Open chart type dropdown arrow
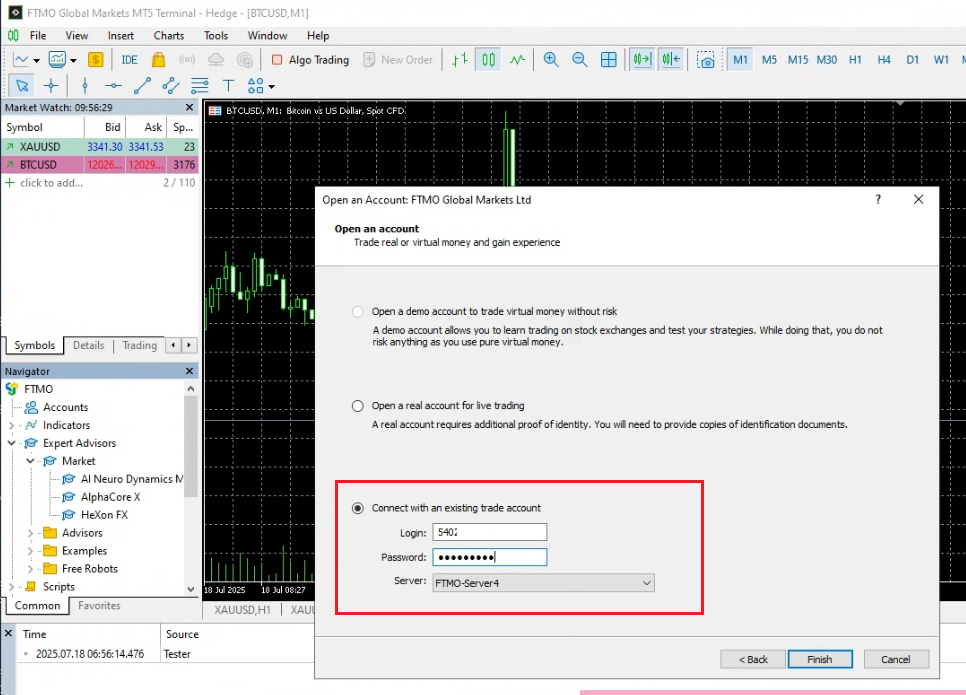The image size is (966, 695). click(x=36, y=60)
